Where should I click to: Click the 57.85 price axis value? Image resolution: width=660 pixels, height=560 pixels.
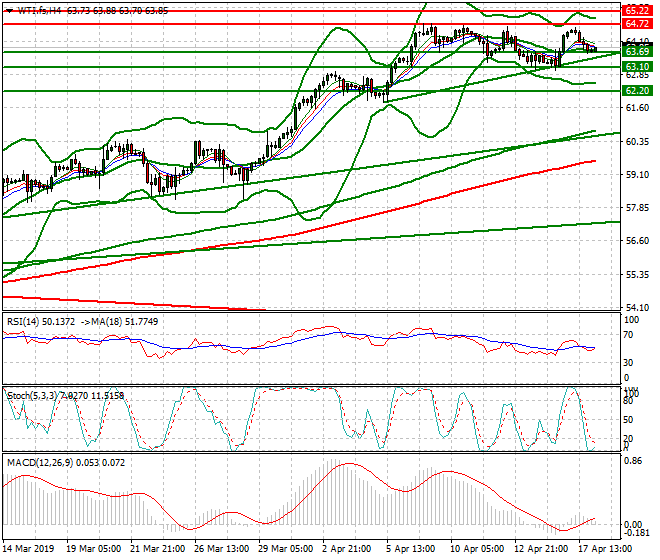[637, 208]
